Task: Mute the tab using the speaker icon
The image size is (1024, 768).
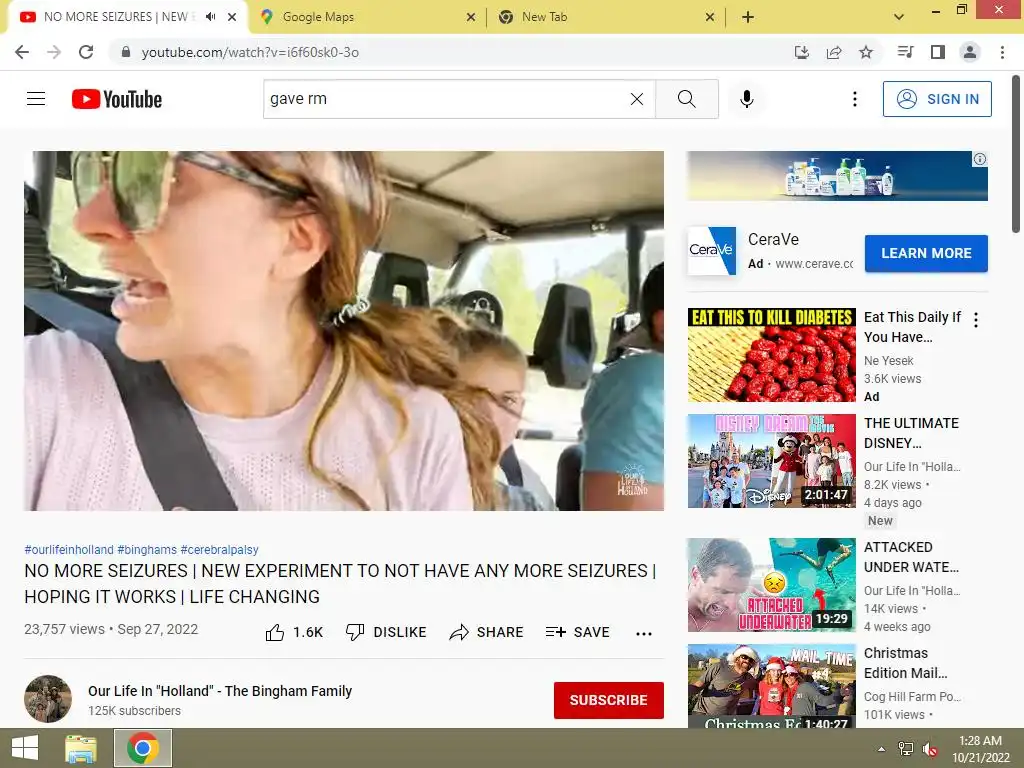Action: pos(210,17)
